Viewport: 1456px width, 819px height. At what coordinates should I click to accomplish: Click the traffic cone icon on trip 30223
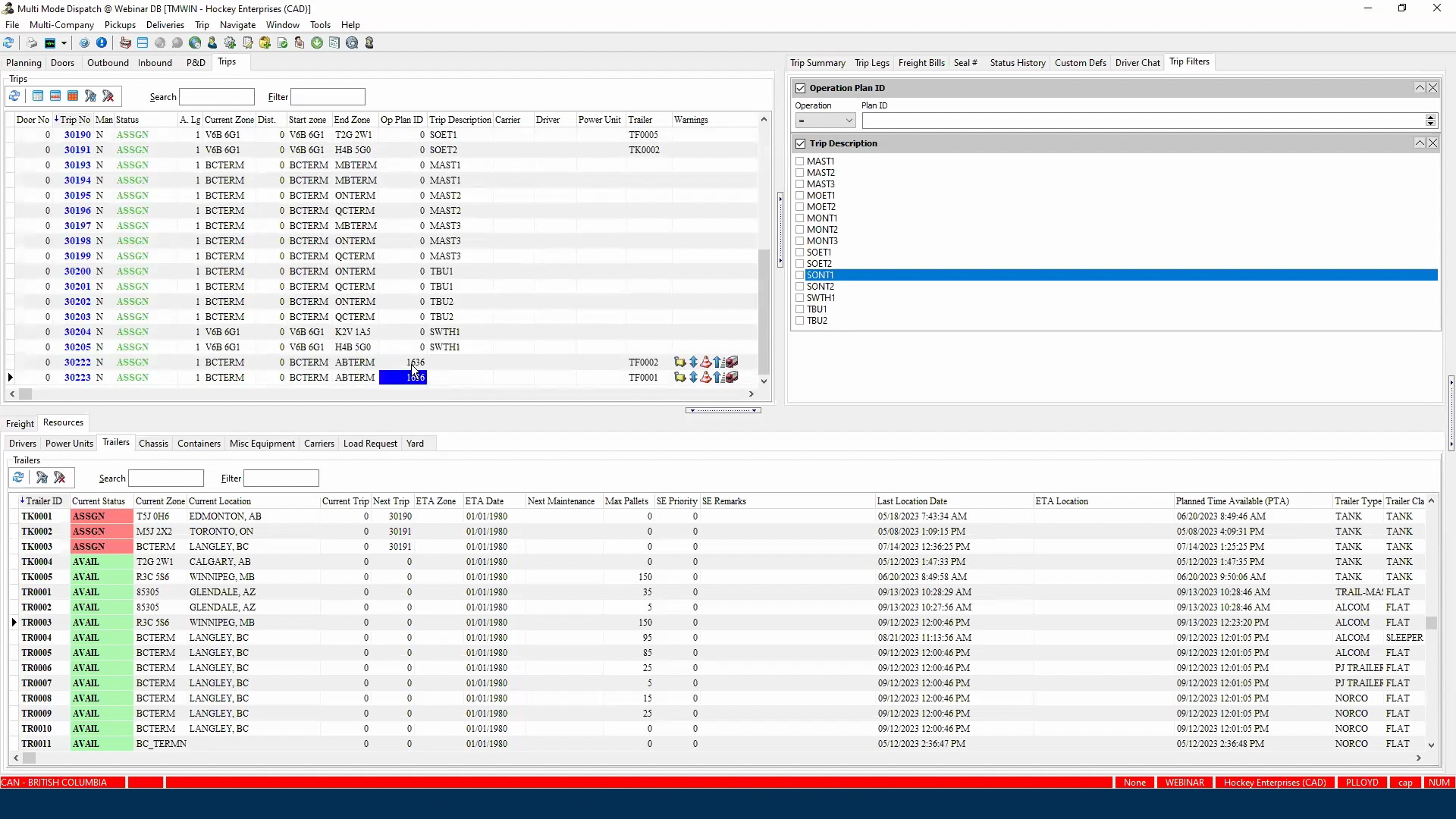tap(706, 378)
